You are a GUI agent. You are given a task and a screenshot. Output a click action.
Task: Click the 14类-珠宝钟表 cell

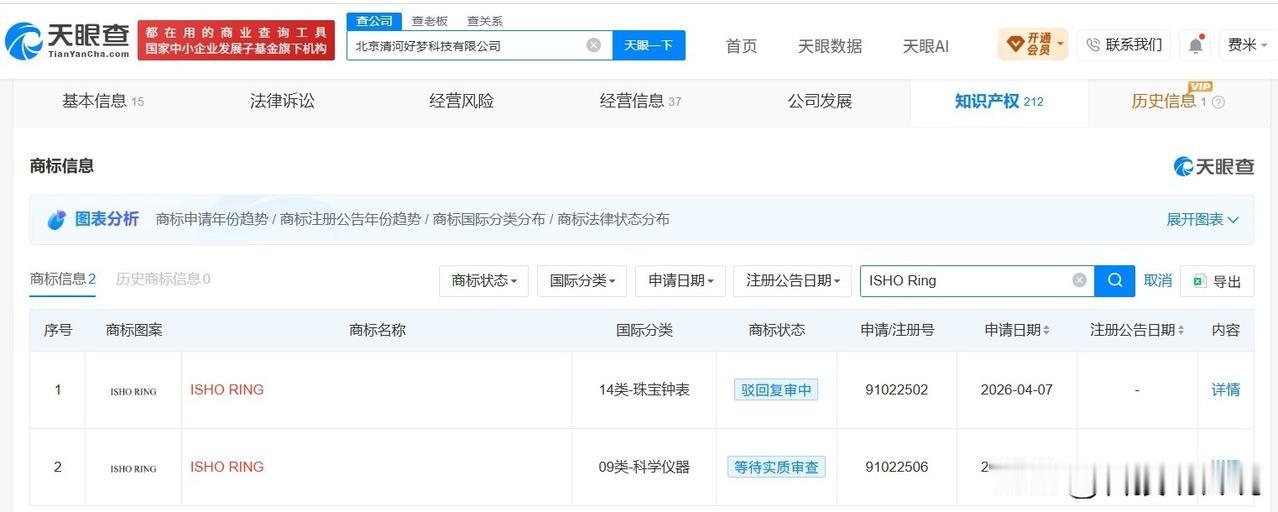[x=644, y=390]
